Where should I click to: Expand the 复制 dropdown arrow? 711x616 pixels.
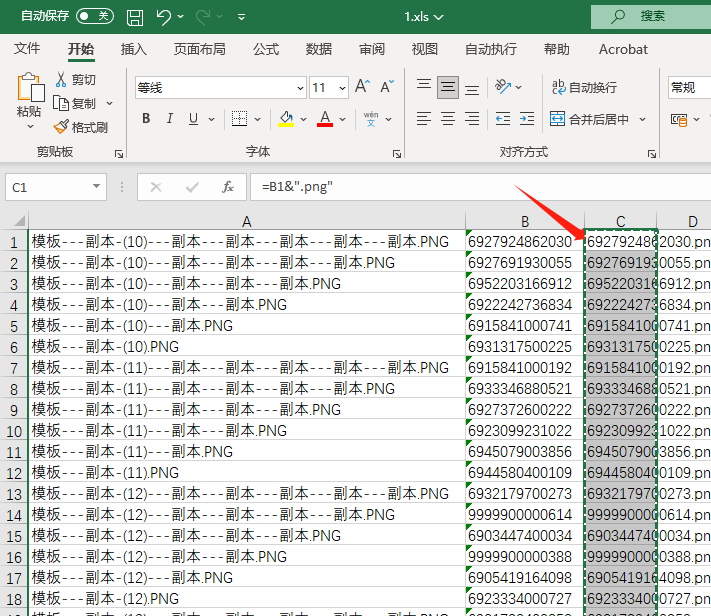(x=109, y=103)
